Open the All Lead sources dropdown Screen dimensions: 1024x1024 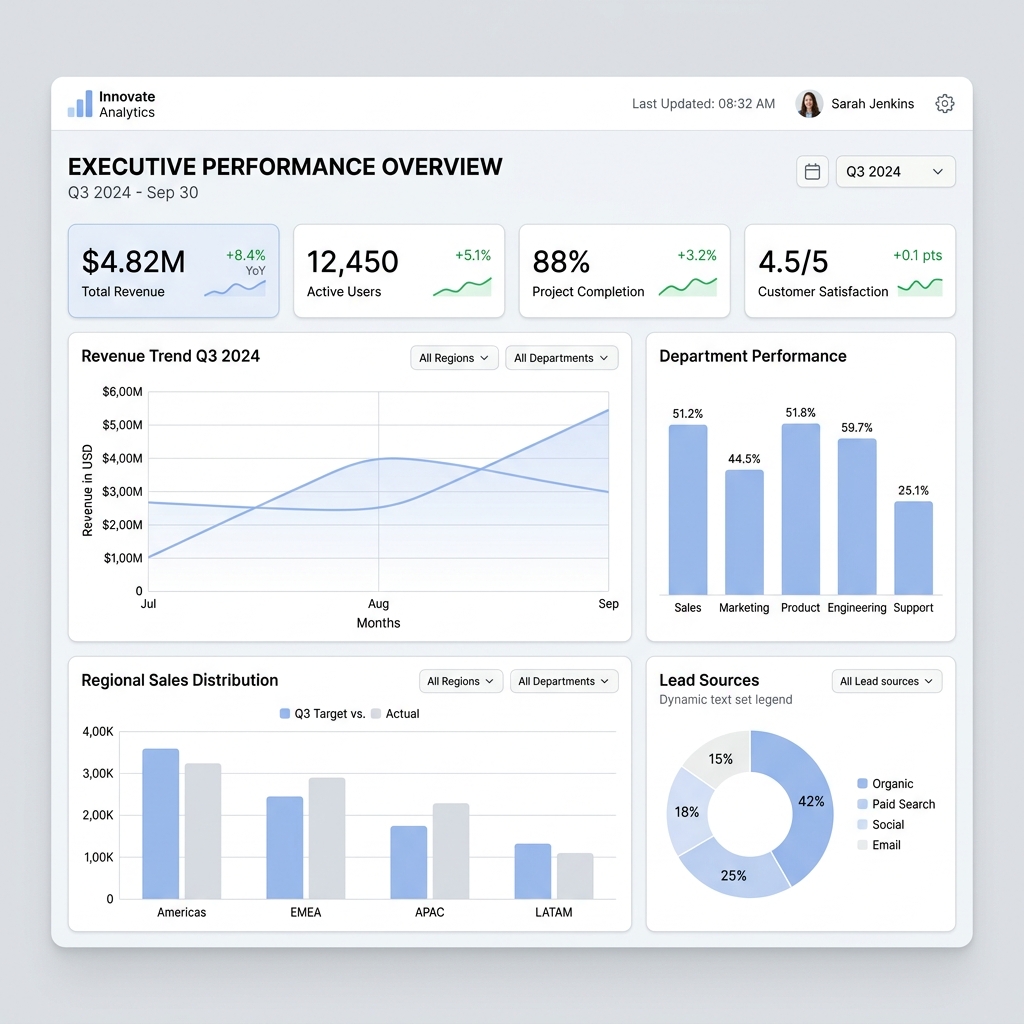[886, 681]
